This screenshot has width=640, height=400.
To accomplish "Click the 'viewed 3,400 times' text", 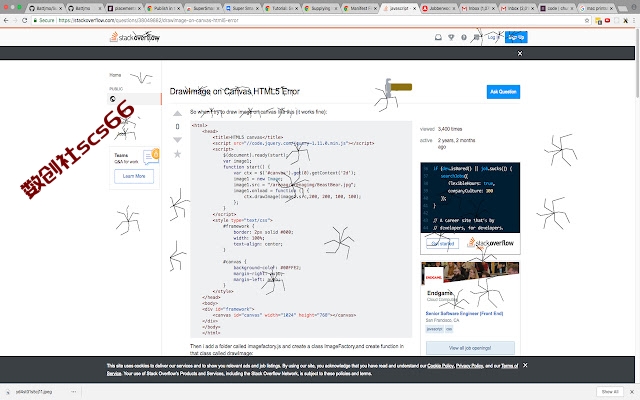I will coord(441,129).
